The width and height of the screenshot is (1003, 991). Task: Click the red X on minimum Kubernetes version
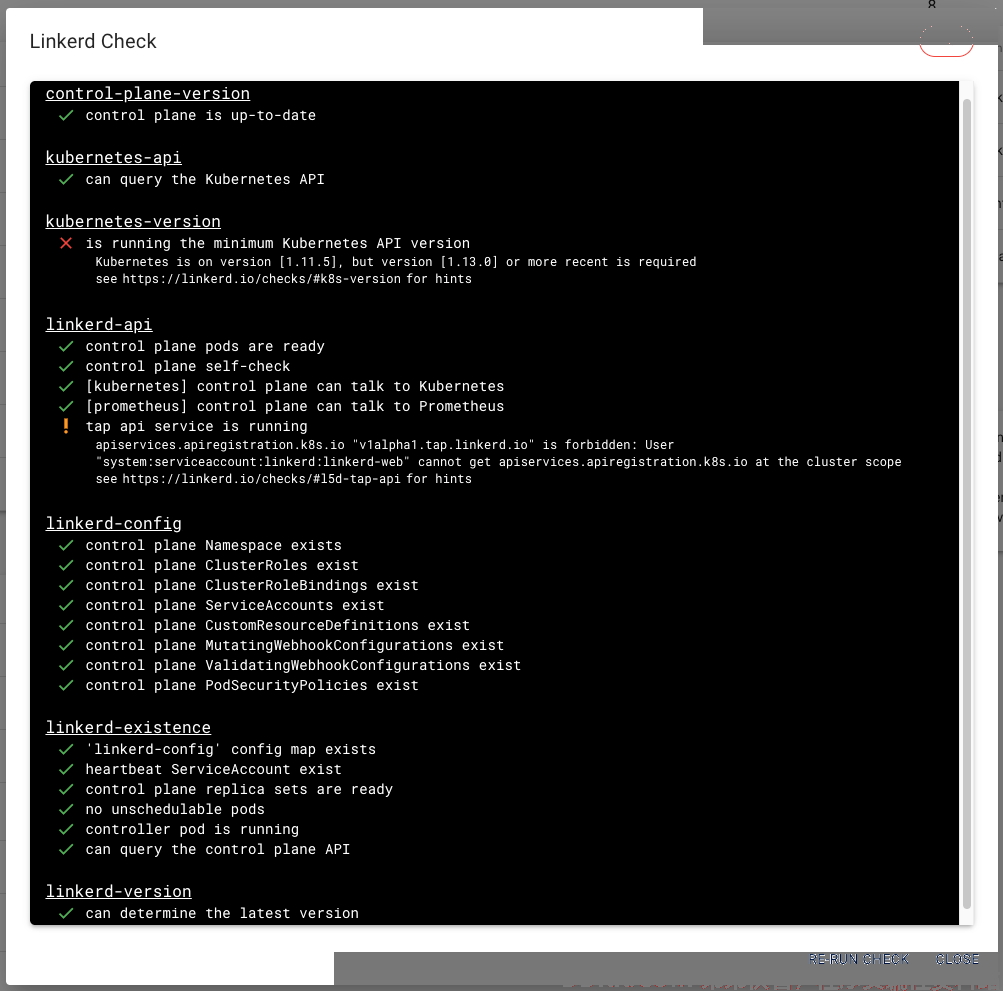[x=66, y=243]
